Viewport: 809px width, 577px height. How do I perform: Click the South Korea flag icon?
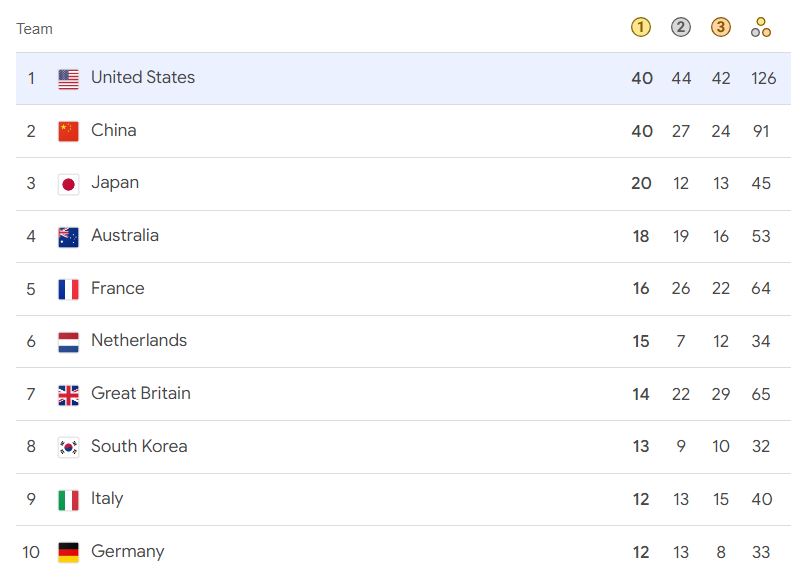(69, 447)
